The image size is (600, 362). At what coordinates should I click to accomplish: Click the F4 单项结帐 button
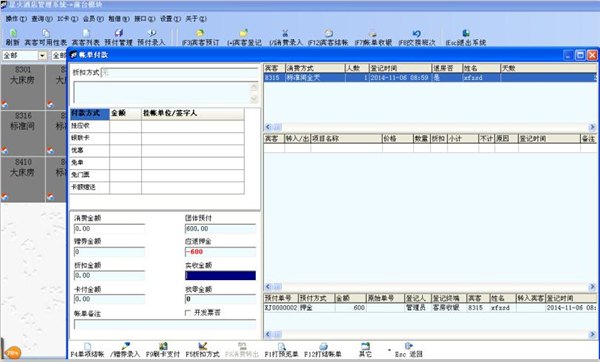[87, 350]
